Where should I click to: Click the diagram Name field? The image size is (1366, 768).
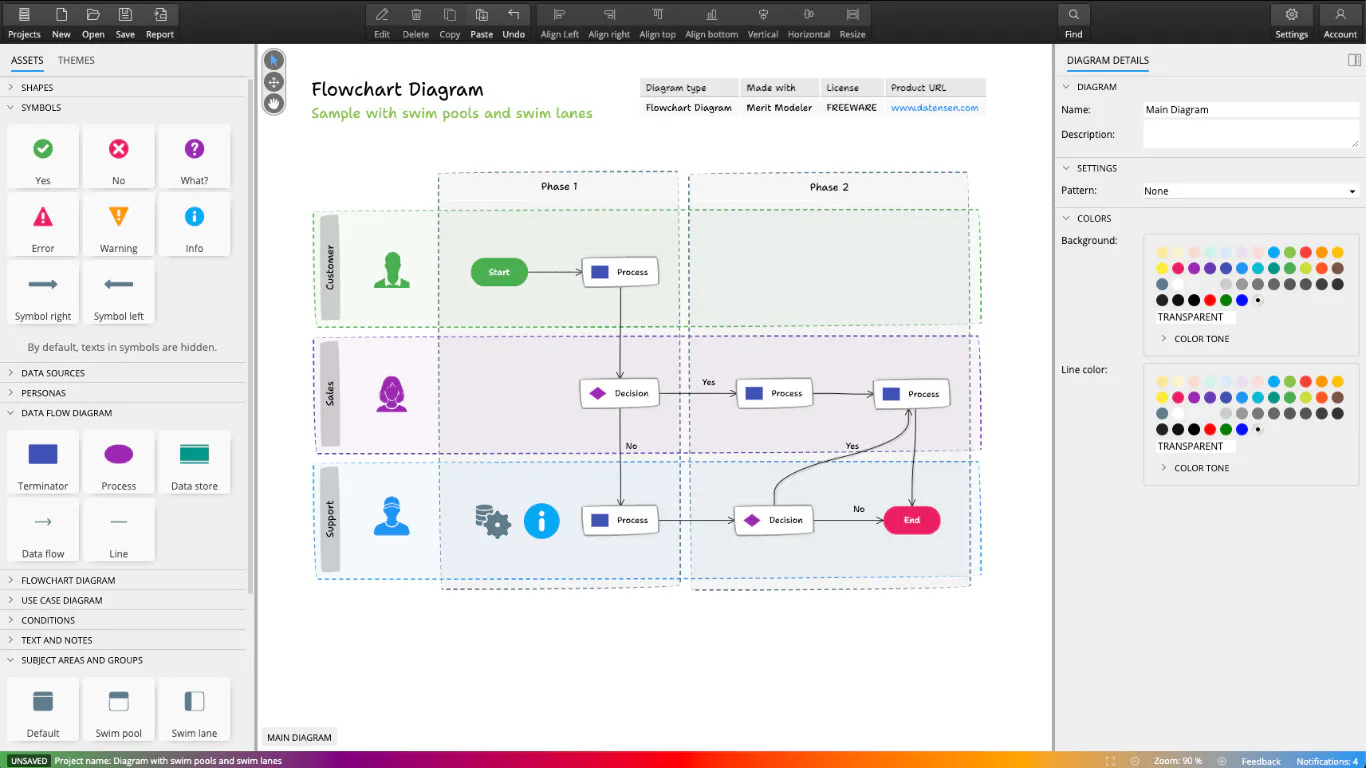point(1250,110)
